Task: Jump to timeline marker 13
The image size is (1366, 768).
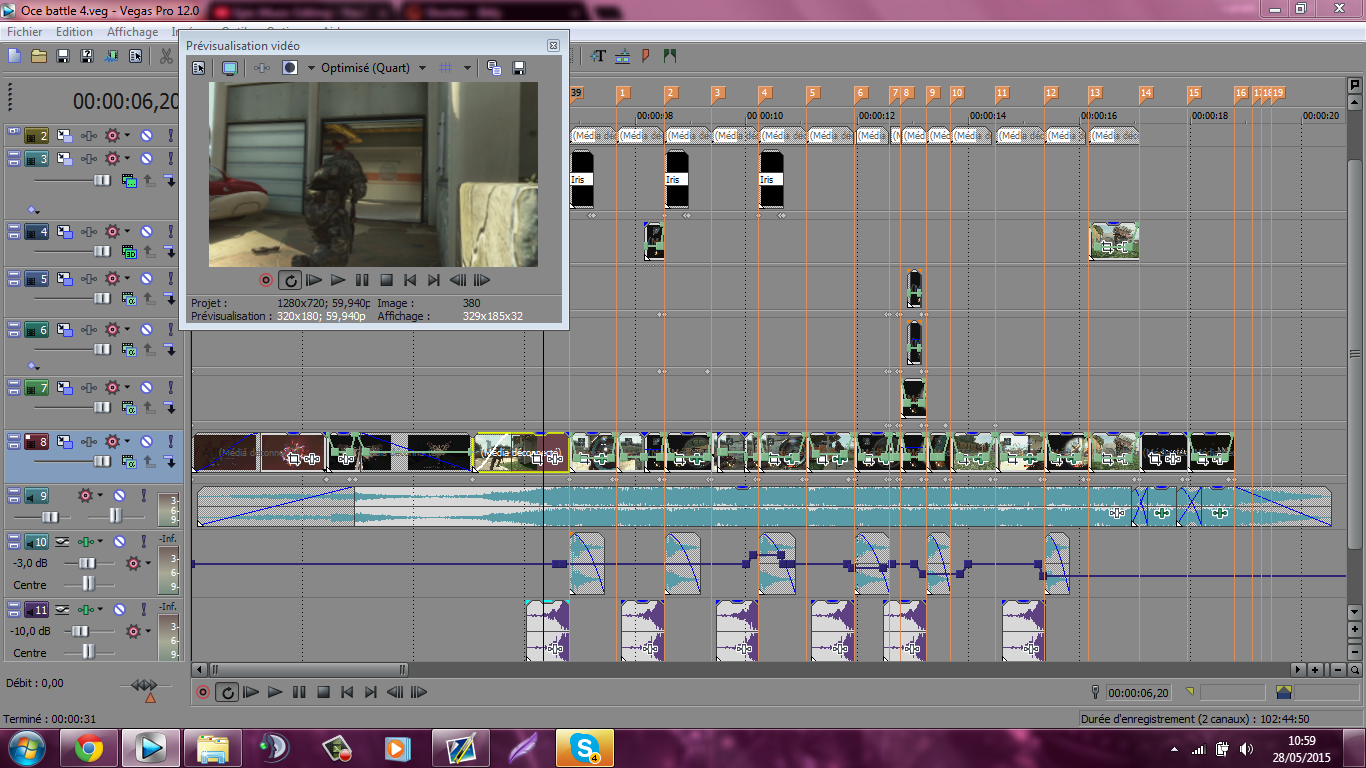Action: pyautogui.click(x=1095, y=93)
